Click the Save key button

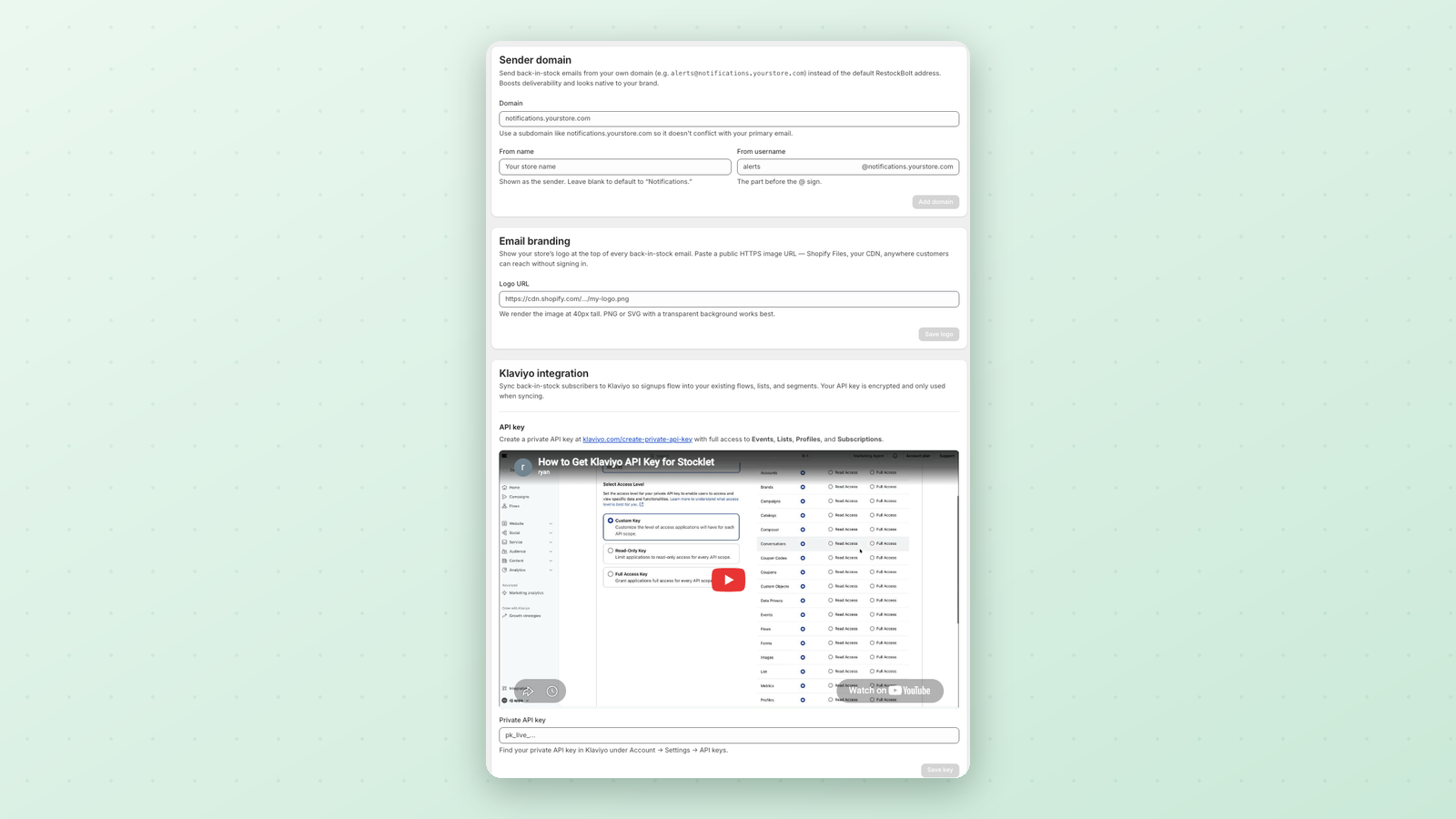[940, 770]
